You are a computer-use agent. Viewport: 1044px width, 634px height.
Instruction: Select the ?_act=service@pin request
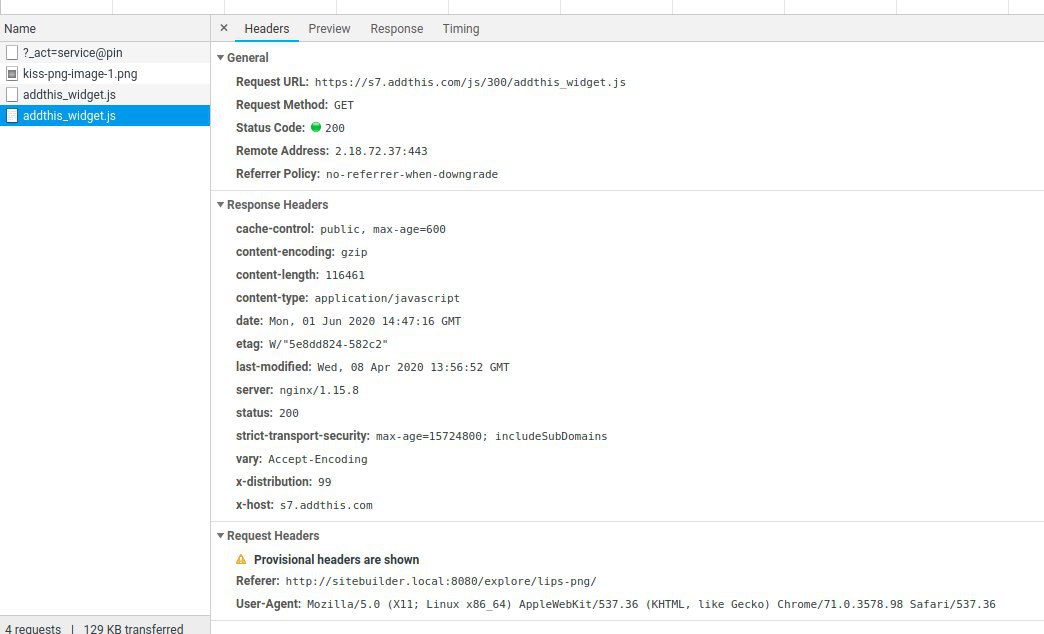[x=105, y=53]
